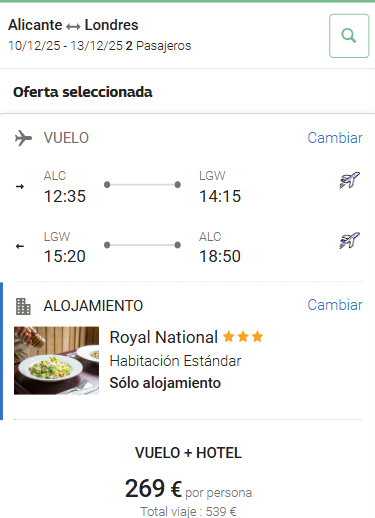Click the left arrow return flight icon

click(20, 246)
